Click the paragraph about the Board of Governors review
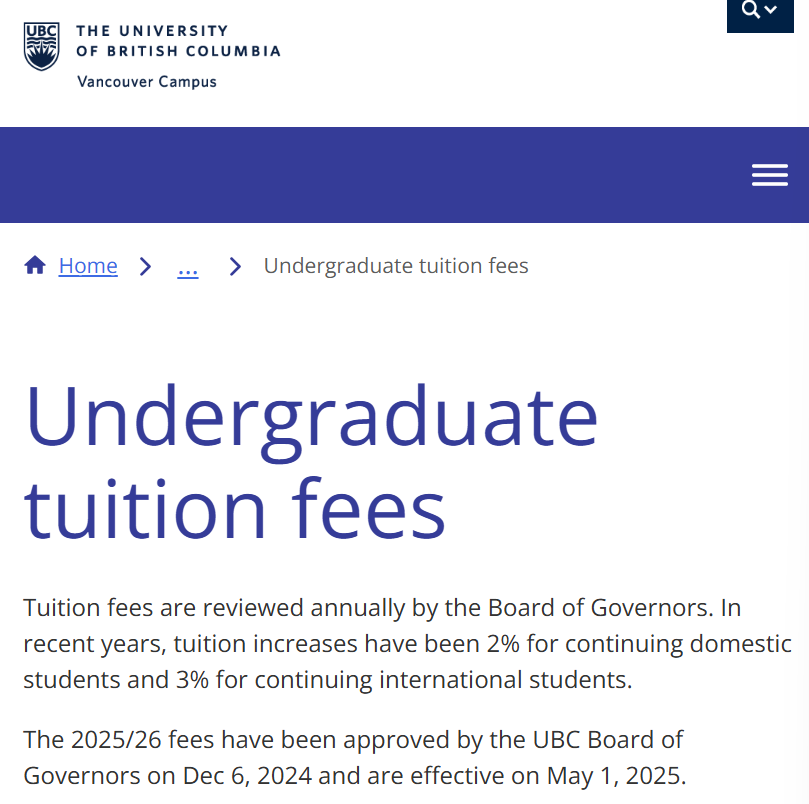The width and height of the screenshot is (809, 804). pyautogui.click(x=408, y=644)
